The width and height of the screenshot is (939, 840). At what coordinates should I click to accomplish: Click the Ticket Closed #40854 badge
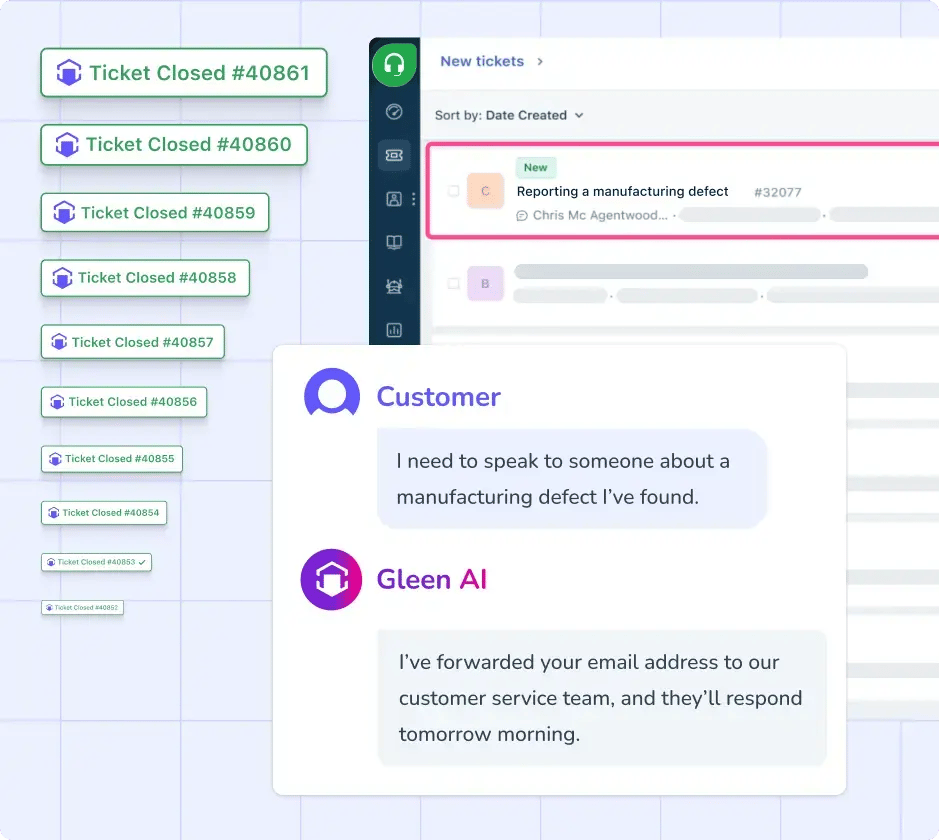coord(104,513)
